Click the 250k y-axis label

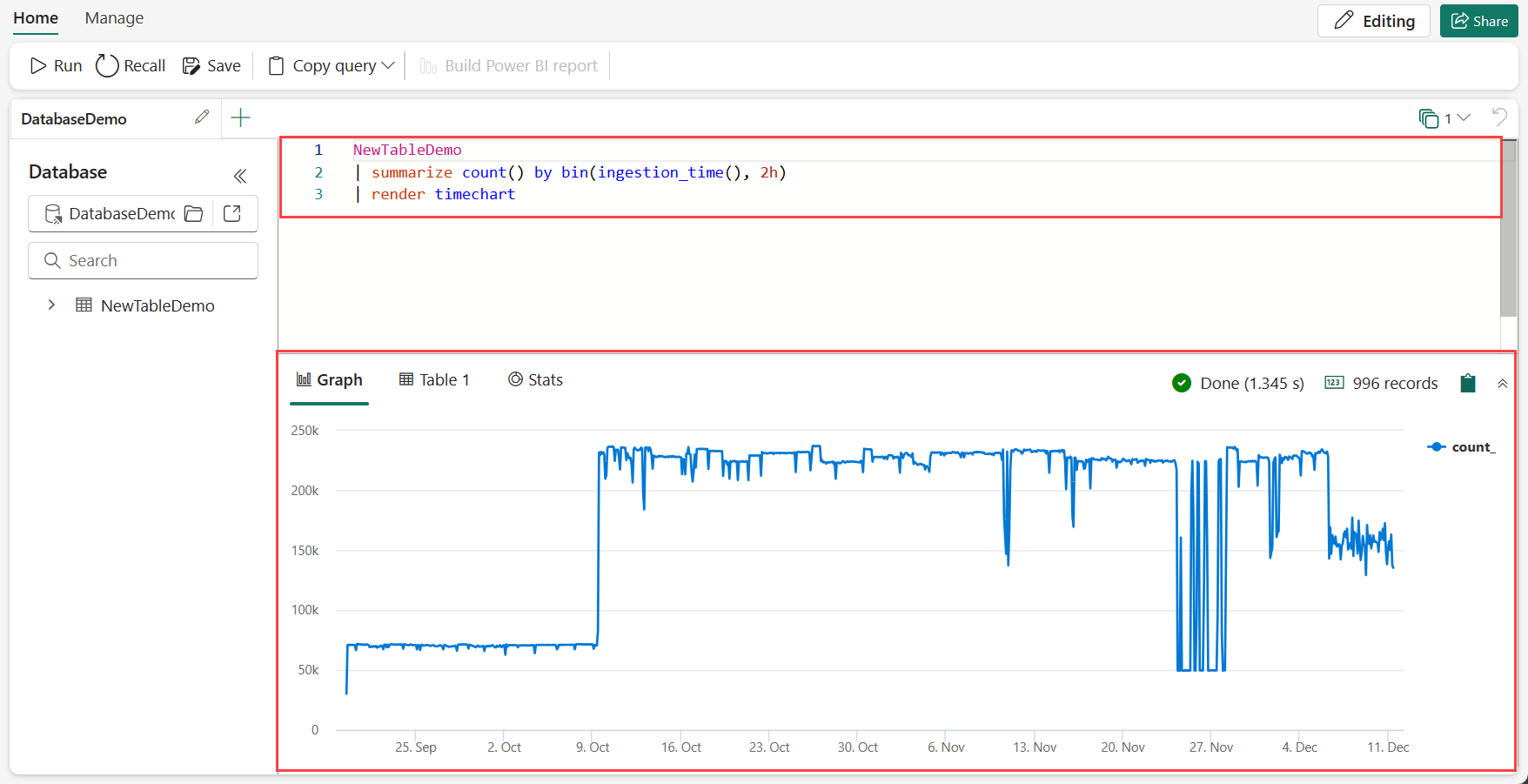click(x=305, y=431)
